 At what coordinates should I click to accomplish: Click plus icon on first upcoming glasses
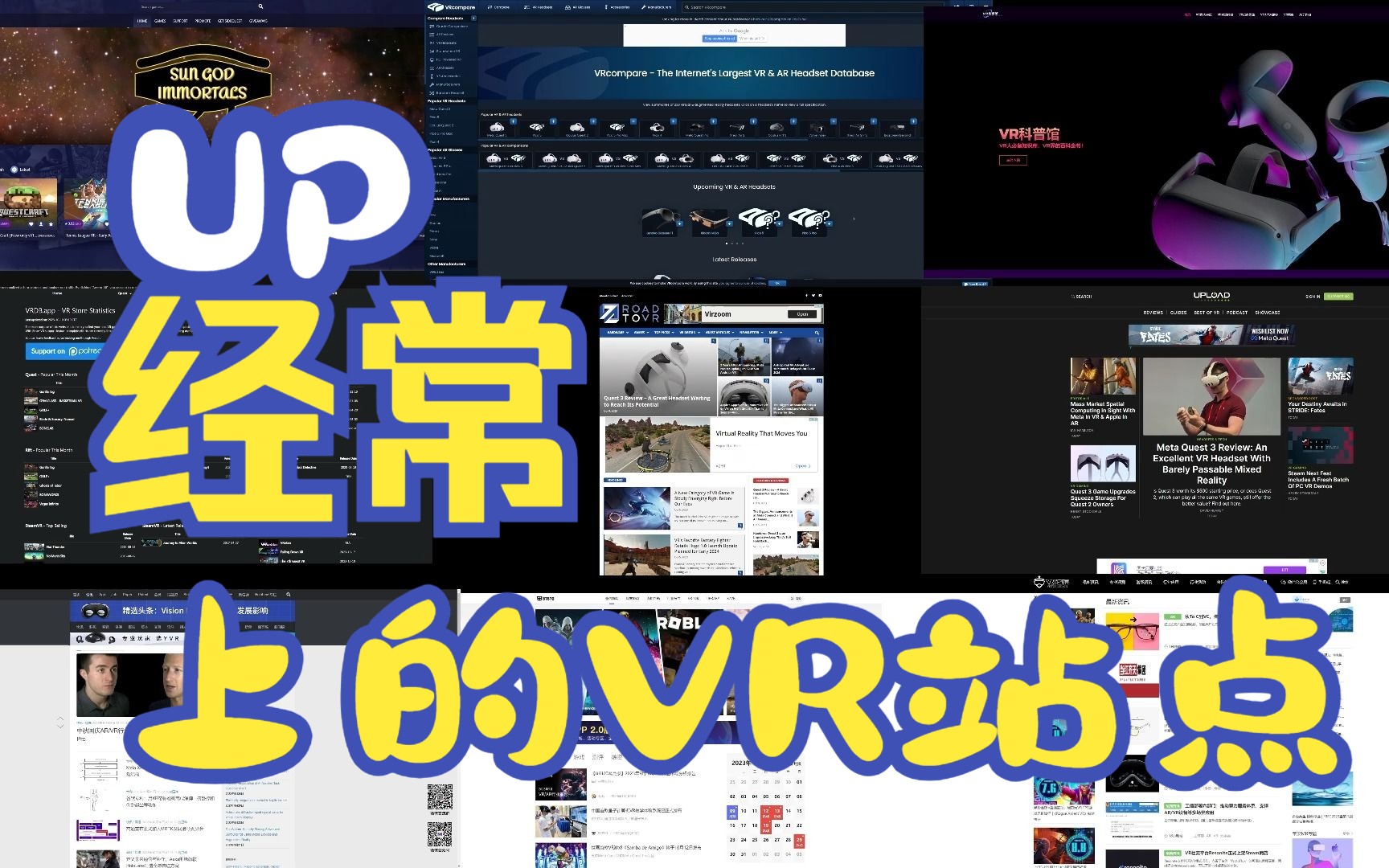tap(680, 223)
